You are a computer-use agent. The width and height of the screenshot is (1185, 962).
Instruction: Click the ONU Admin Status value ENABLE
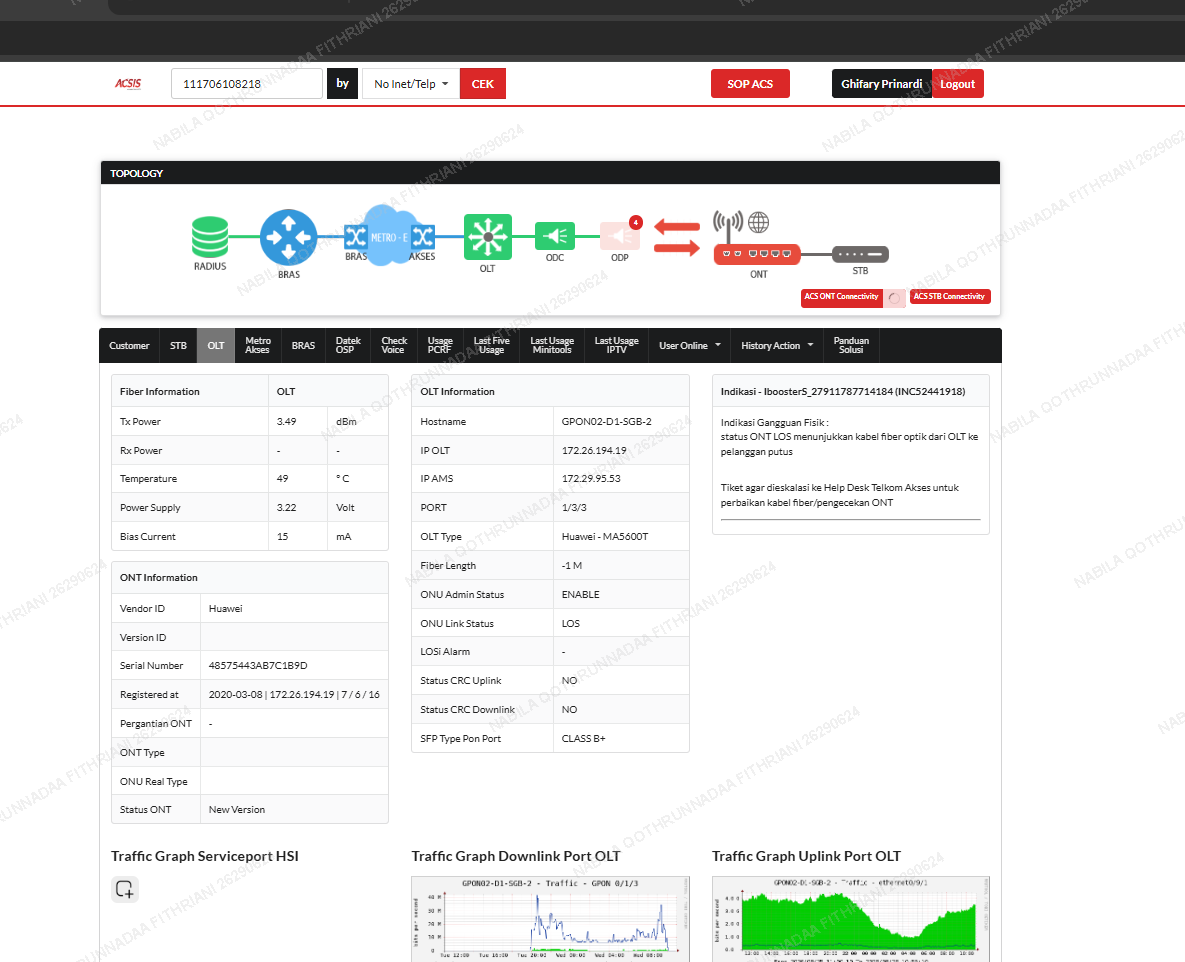click(580, 595)
